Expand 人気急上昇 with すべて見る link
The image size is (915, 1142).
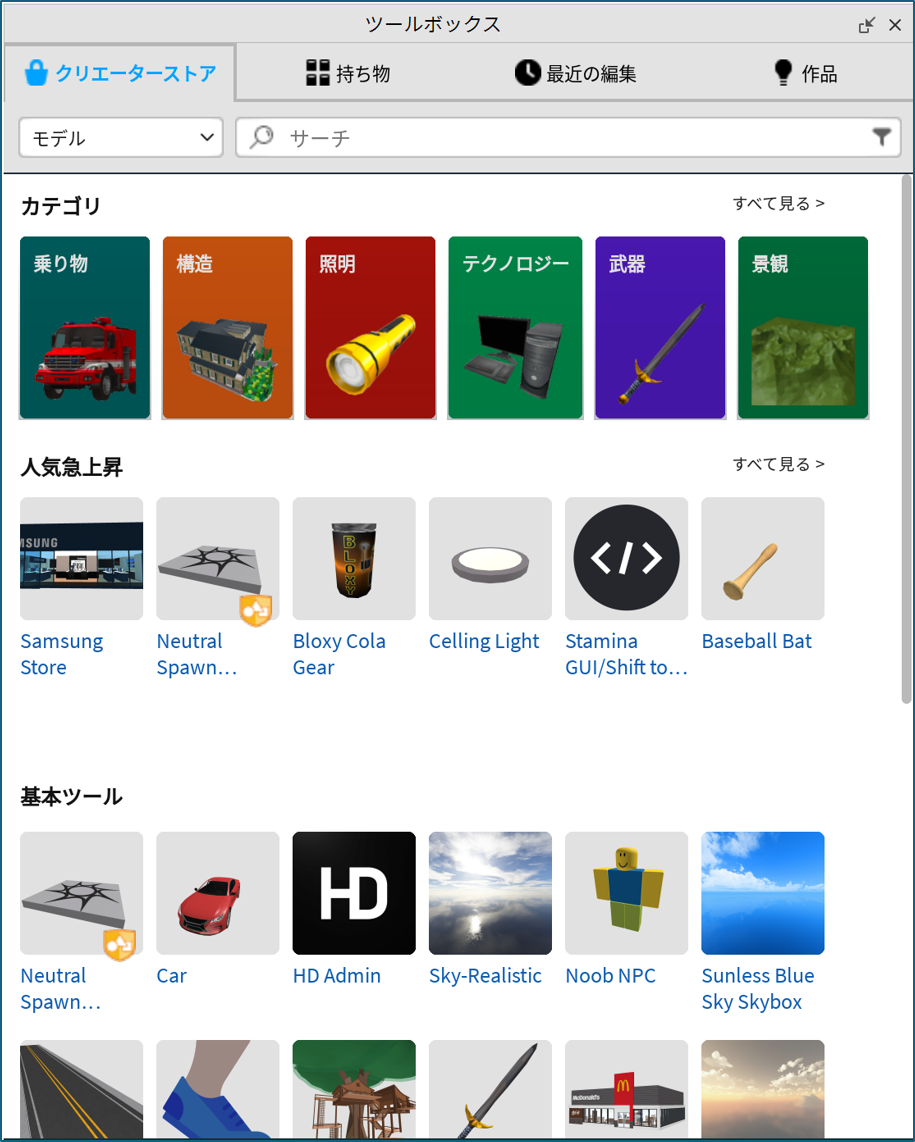[778, 464]
